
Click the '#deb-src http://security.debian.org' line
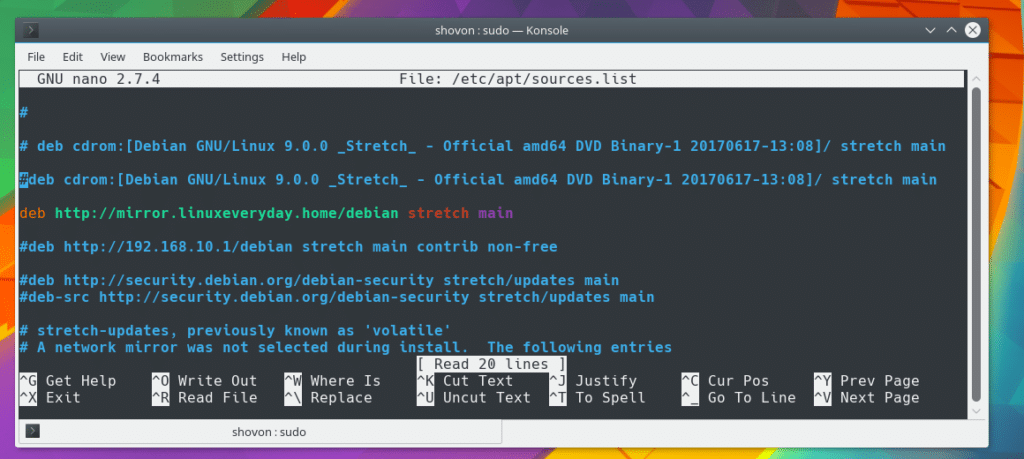coord(337,297)
